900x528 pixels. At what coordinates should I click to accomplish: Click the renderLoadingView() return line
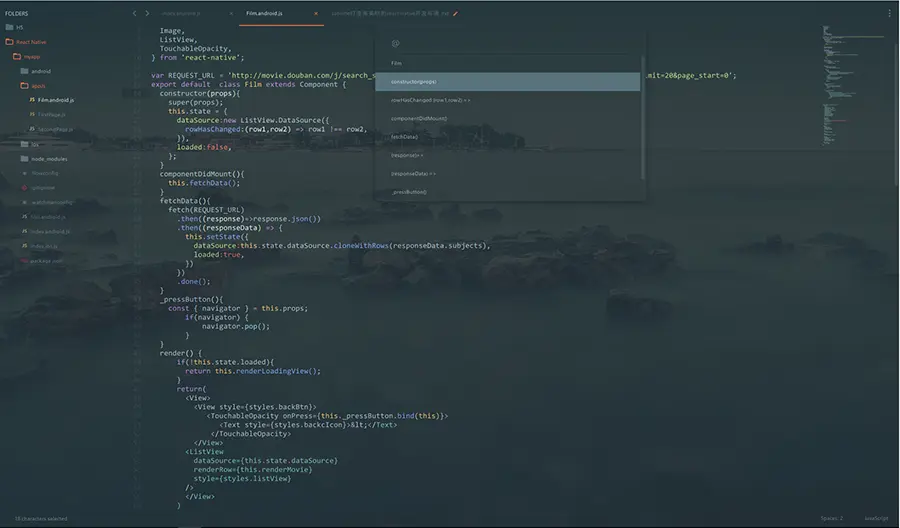(x=253, y=371)
